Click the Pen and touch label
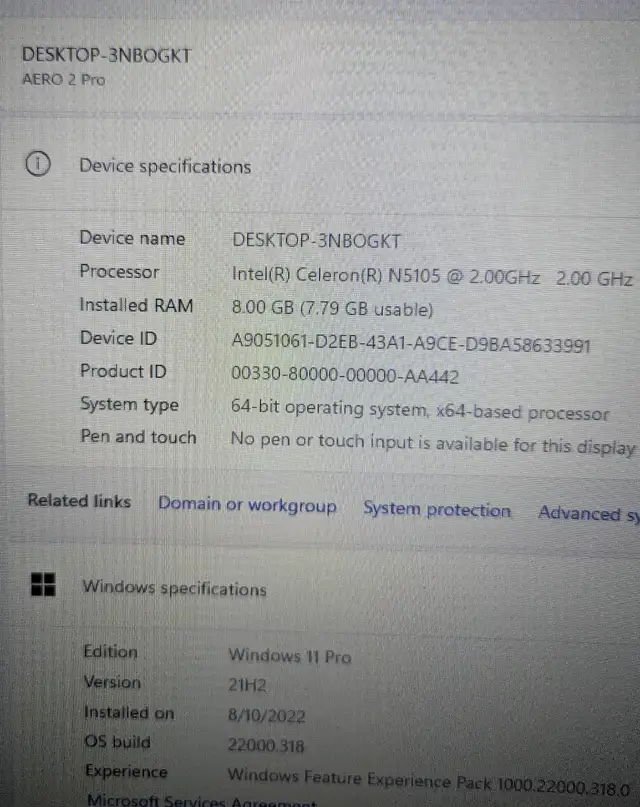 click(138, 437)
